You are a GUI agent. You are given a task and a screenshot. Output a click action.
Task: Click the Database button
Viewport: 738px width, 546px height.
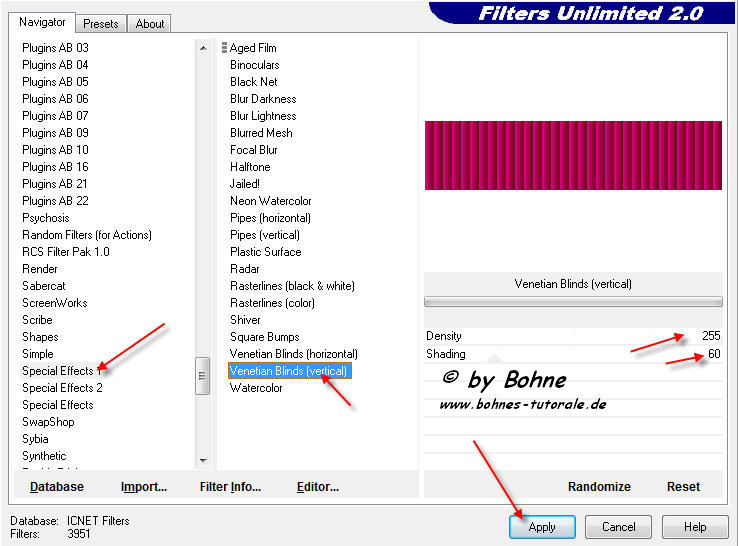(x=57, y=487)
